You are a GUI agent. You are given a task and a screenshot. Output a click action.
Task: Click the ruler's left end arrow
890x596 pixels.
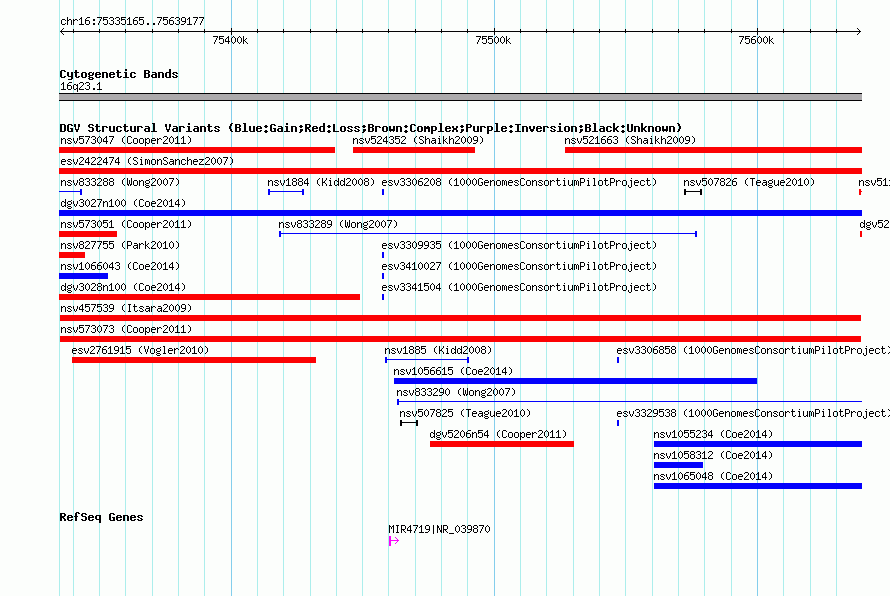(62, 31)
